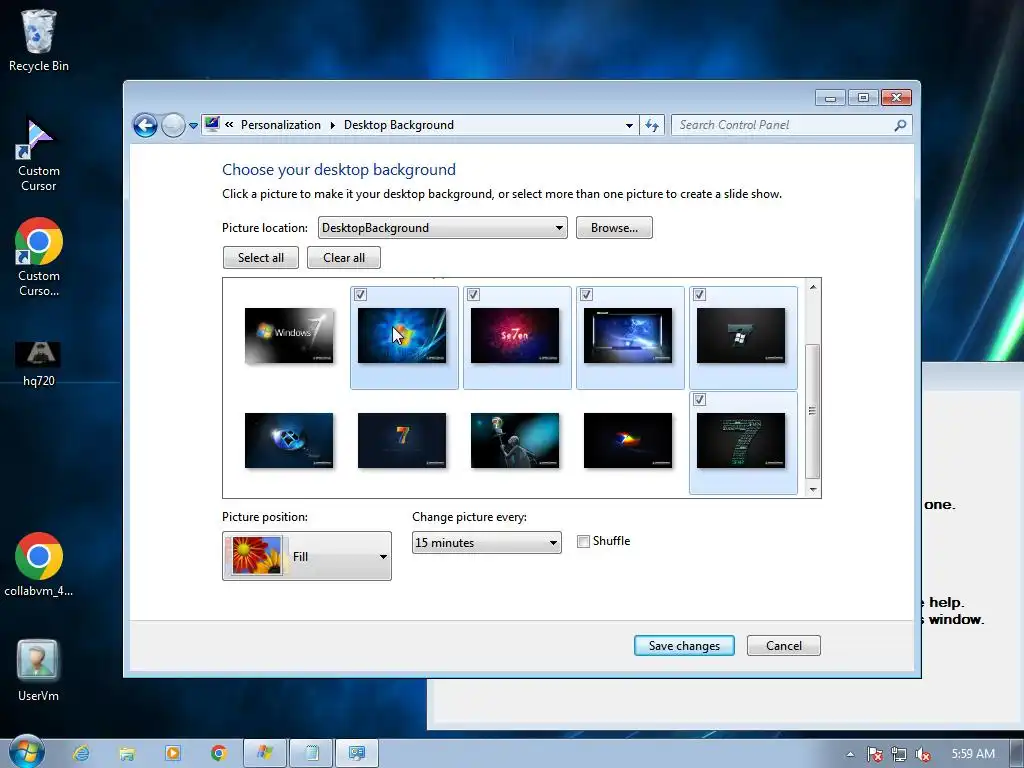Click Save changes button
Viewport: 1024px width, 768px height.
(x=684, y=646)
